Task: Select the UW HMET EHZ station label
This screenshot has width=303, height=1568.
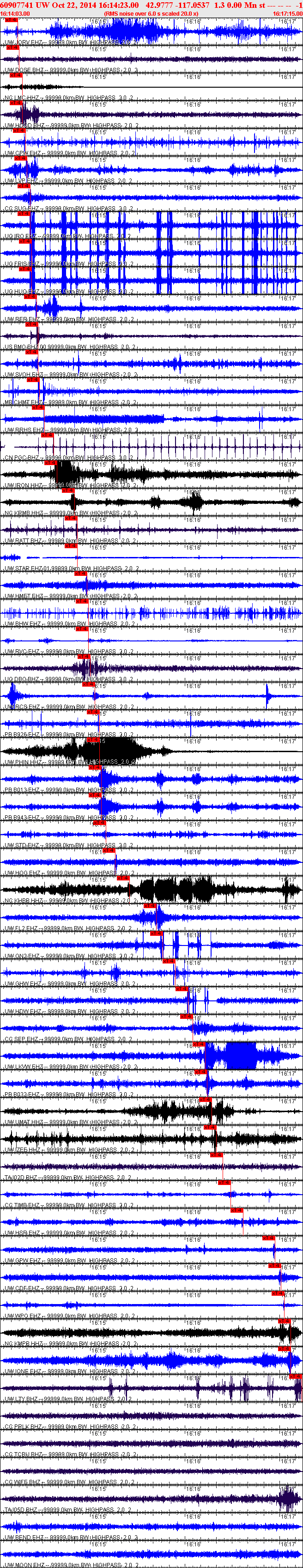Action: tap(71, 596)
